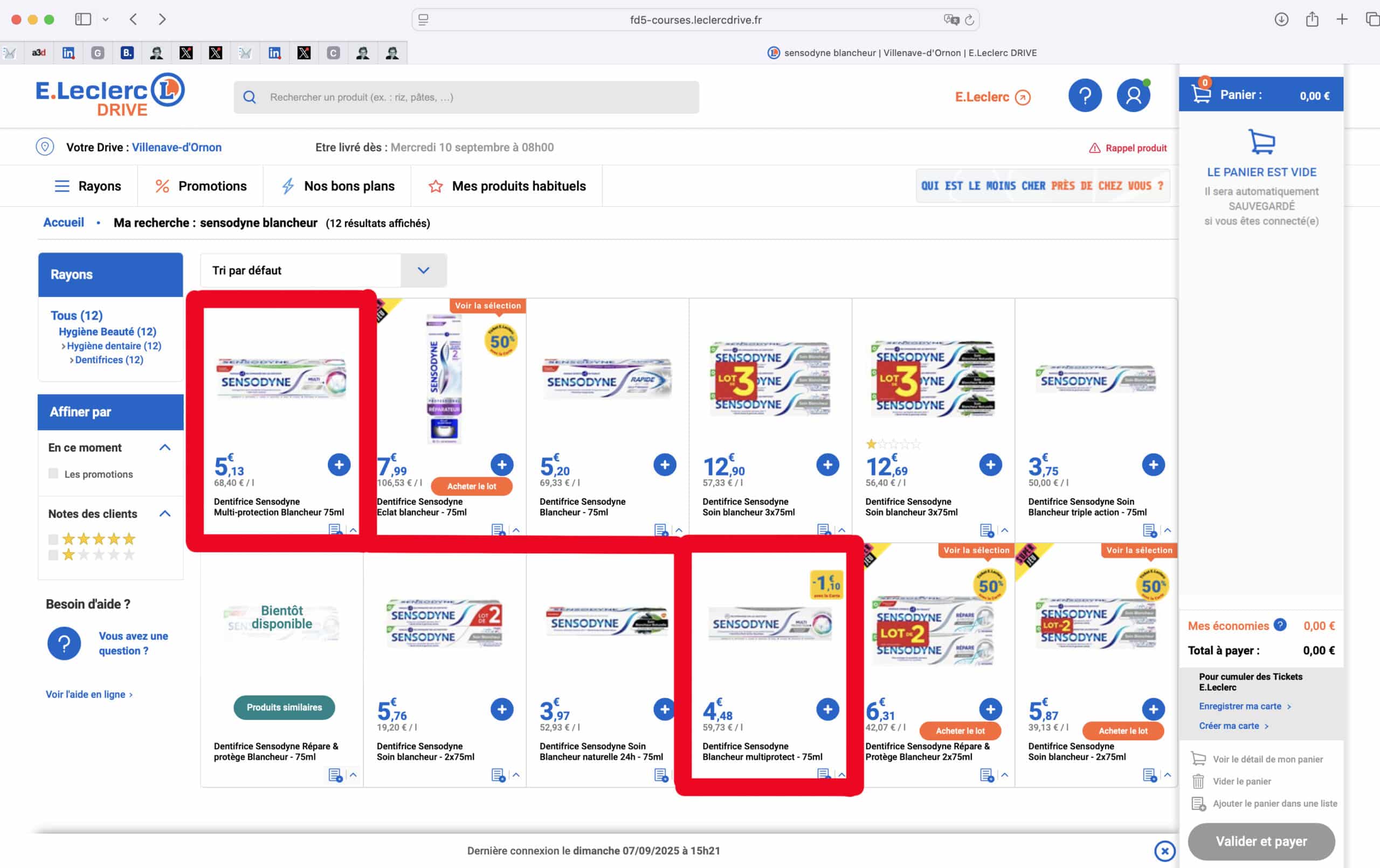Click the Mes économies info icon
The image size is (1380, 868).
coord(1280,625)
